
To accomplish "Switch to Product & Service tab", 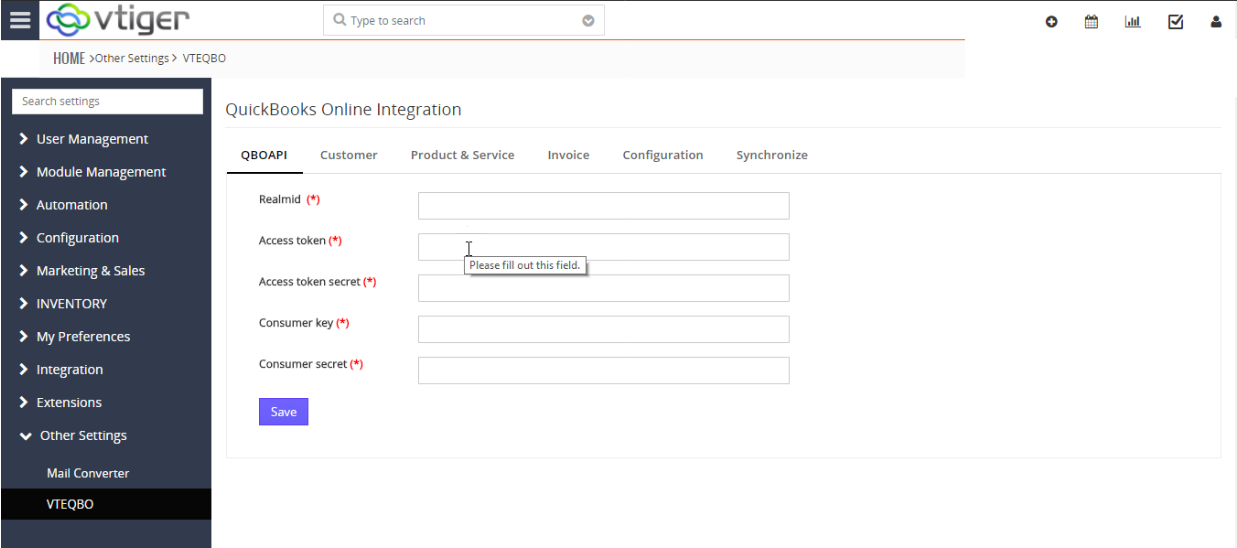I will [x=462, y=155].
